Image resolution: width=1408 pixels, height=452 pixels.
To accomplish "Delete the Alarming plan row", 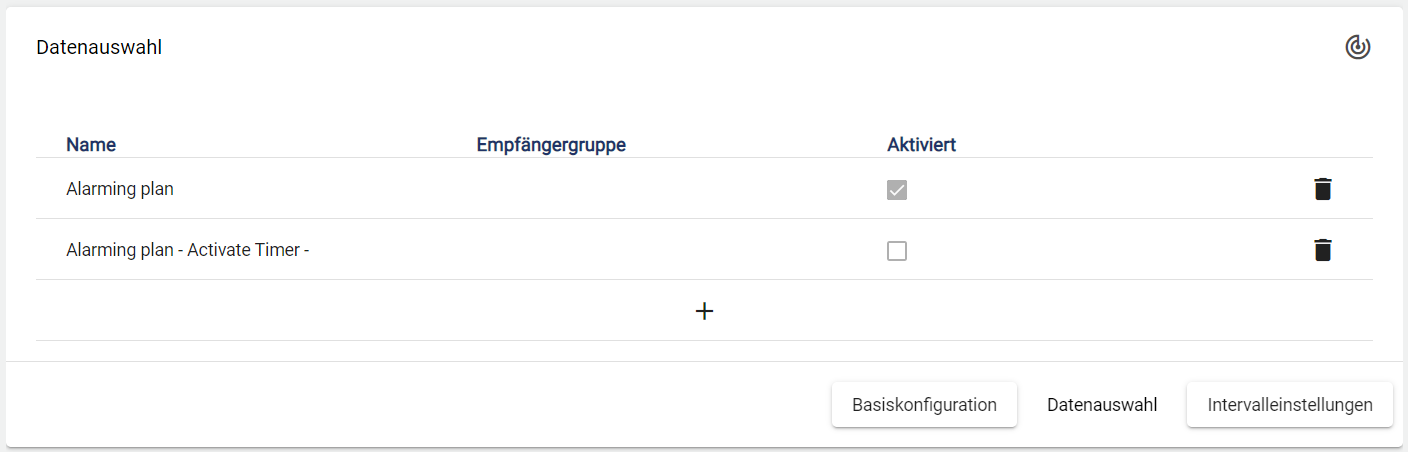I will click(x=1322, y=189).
